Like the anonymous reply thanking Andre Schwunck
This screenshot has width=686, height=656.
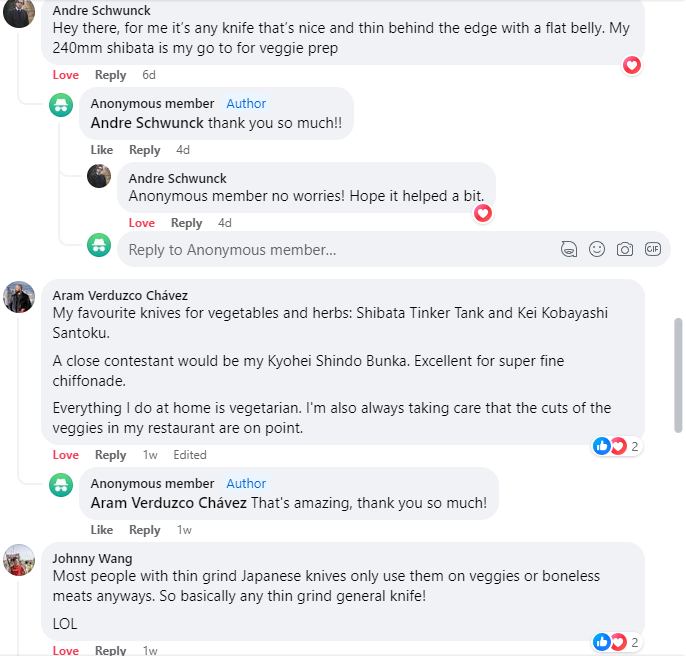102,150
